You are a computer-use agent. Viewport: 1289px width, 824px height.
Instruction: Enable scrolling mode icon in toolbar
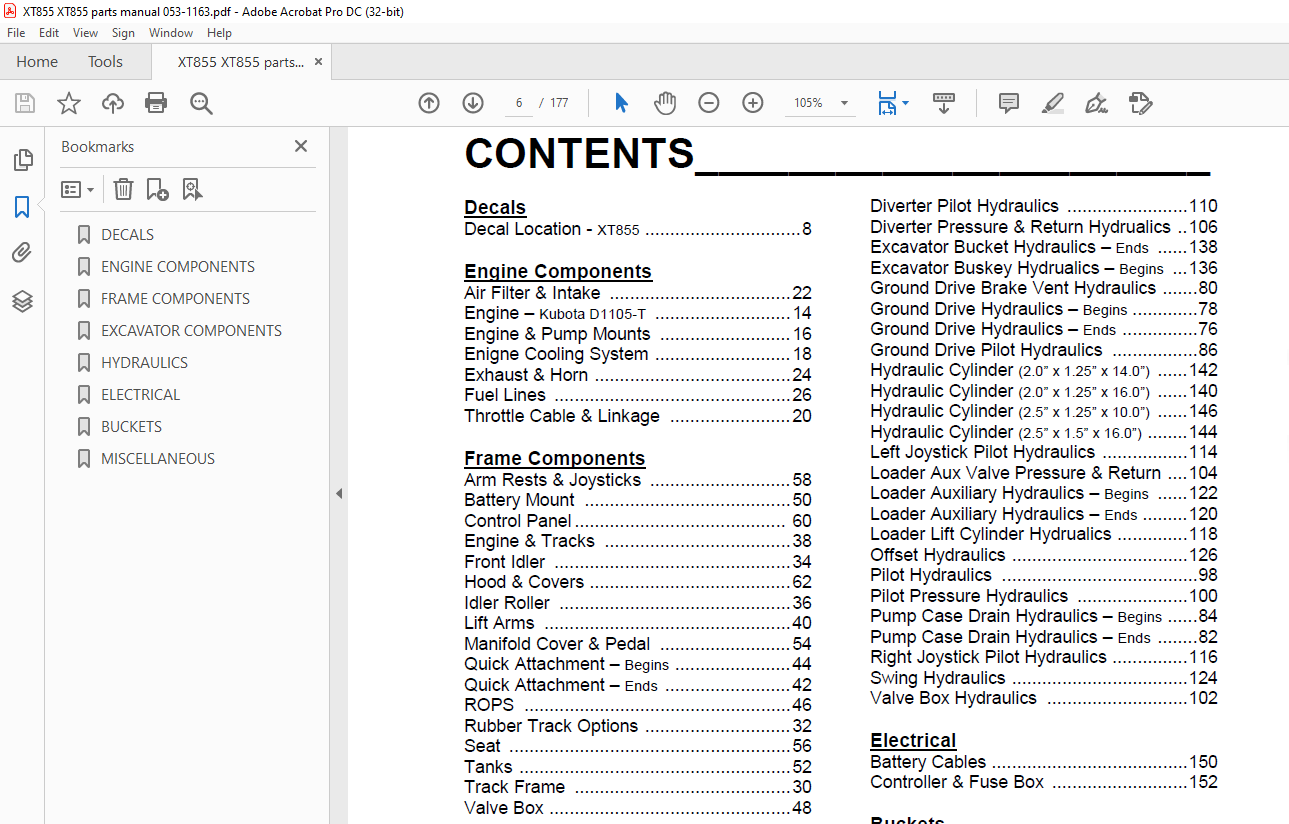click(x=943, y=103)
